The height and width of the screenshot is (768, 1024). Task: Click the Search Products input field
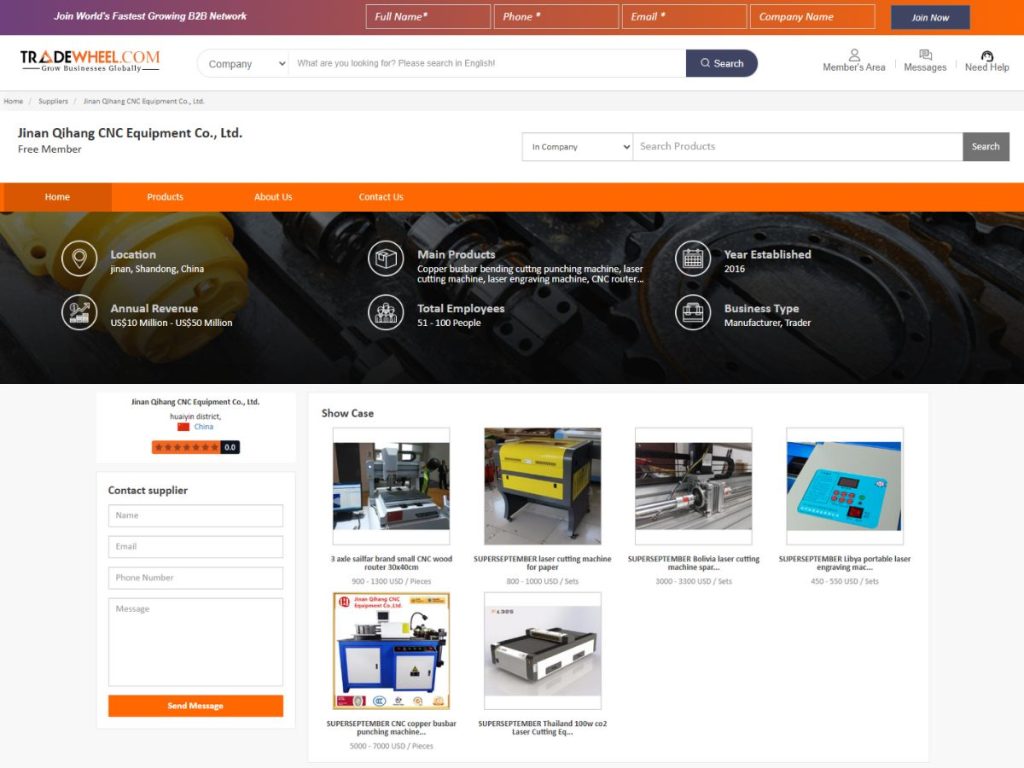[797, 147]
